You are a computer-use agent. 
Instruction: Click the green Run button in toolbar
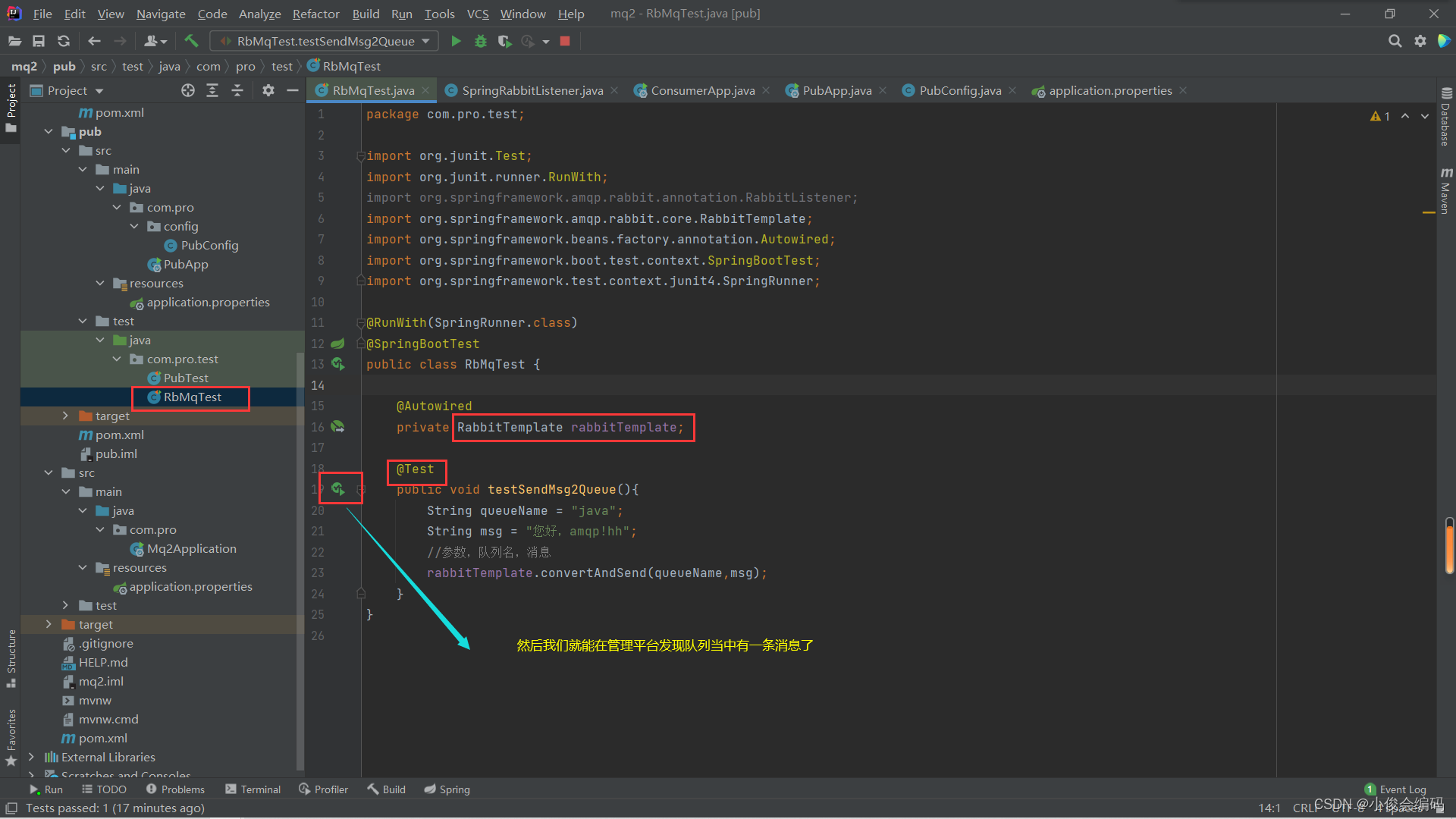[456, 41]
